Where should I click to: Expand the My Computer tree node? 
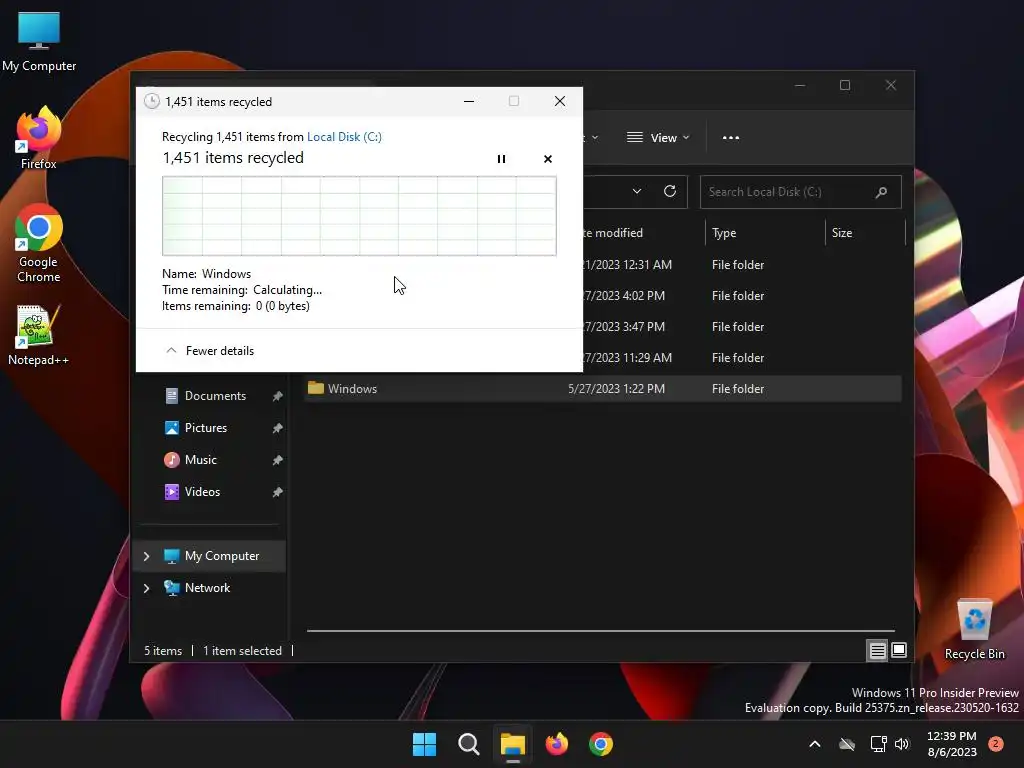[x=146, y=556]
